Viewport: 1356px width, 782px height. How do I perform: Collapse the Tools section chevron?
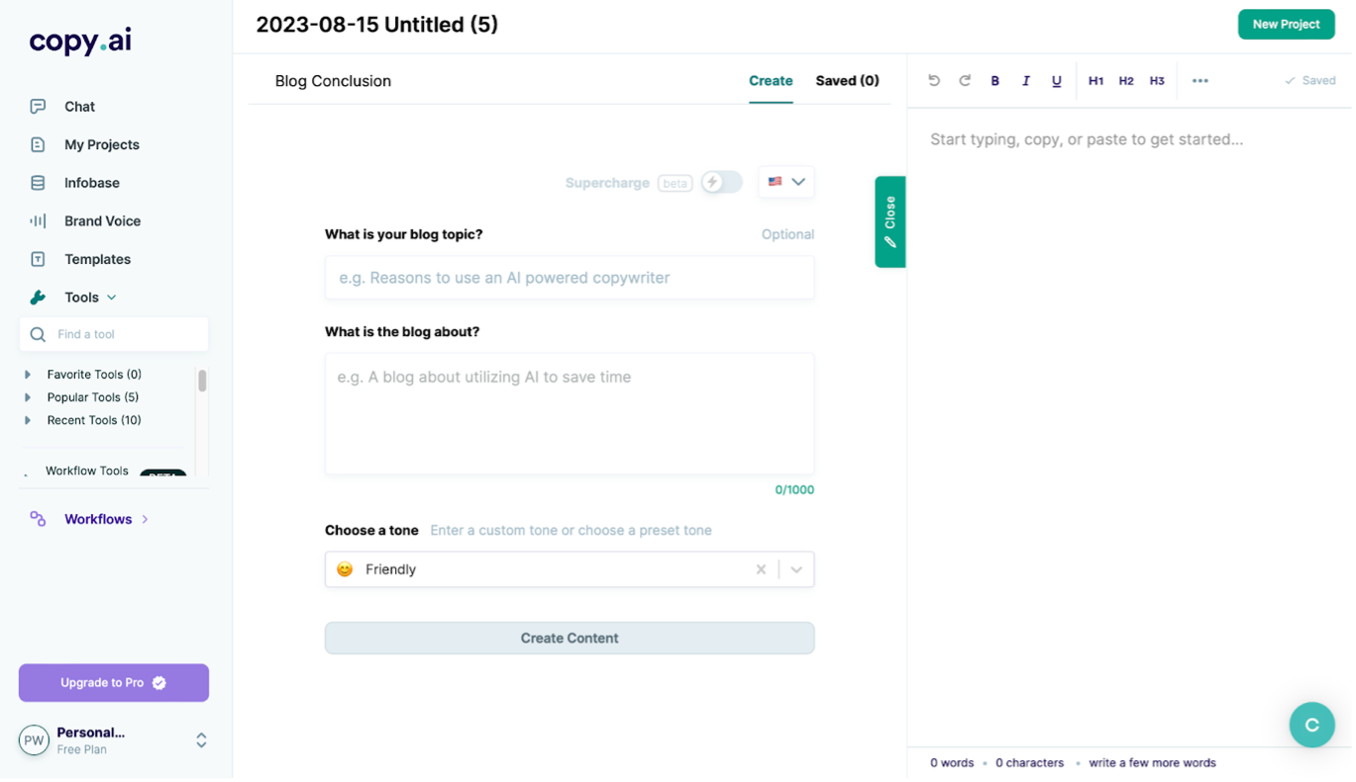[x=112, y=298]
